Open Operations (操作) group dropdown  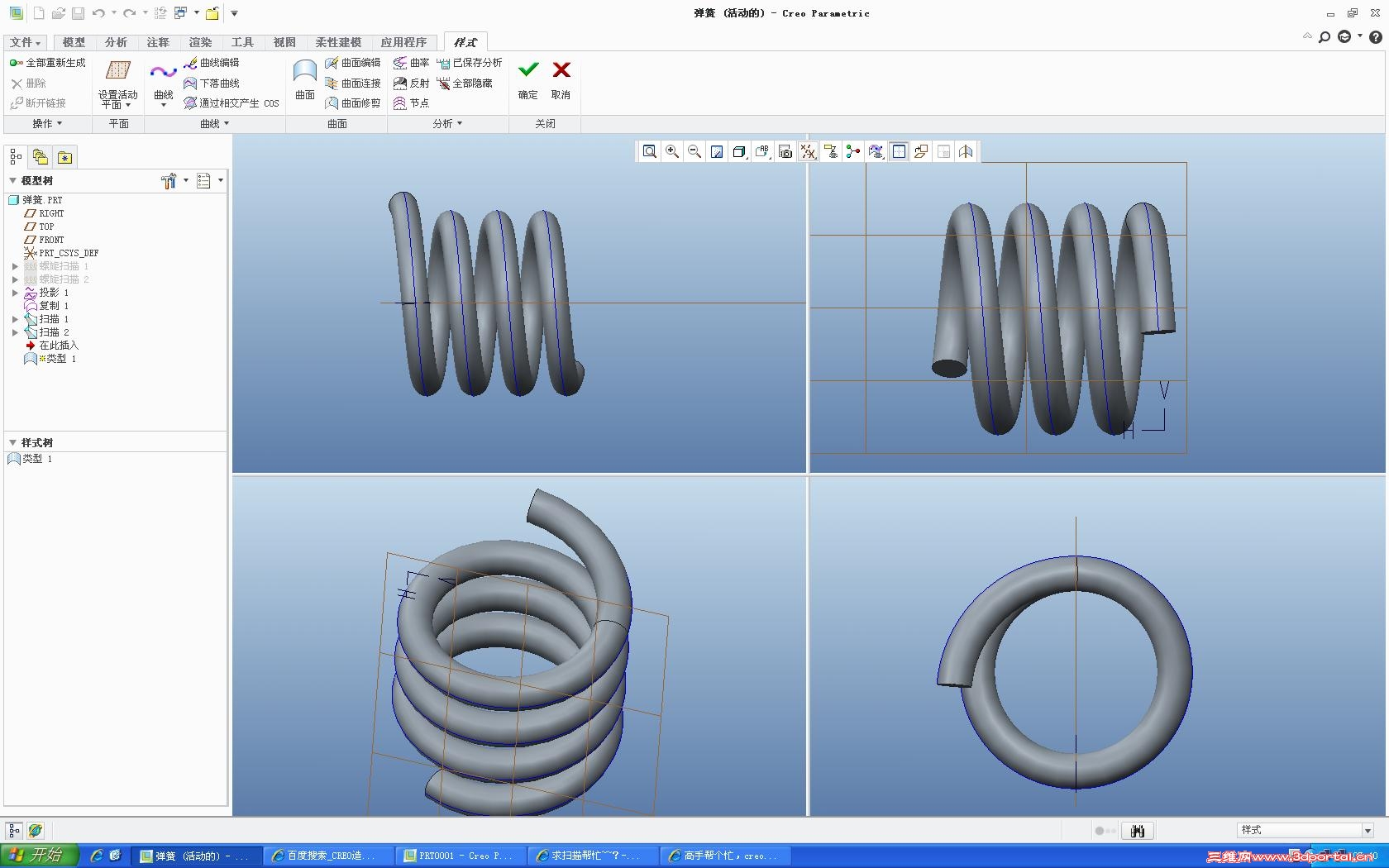(47, 124)
